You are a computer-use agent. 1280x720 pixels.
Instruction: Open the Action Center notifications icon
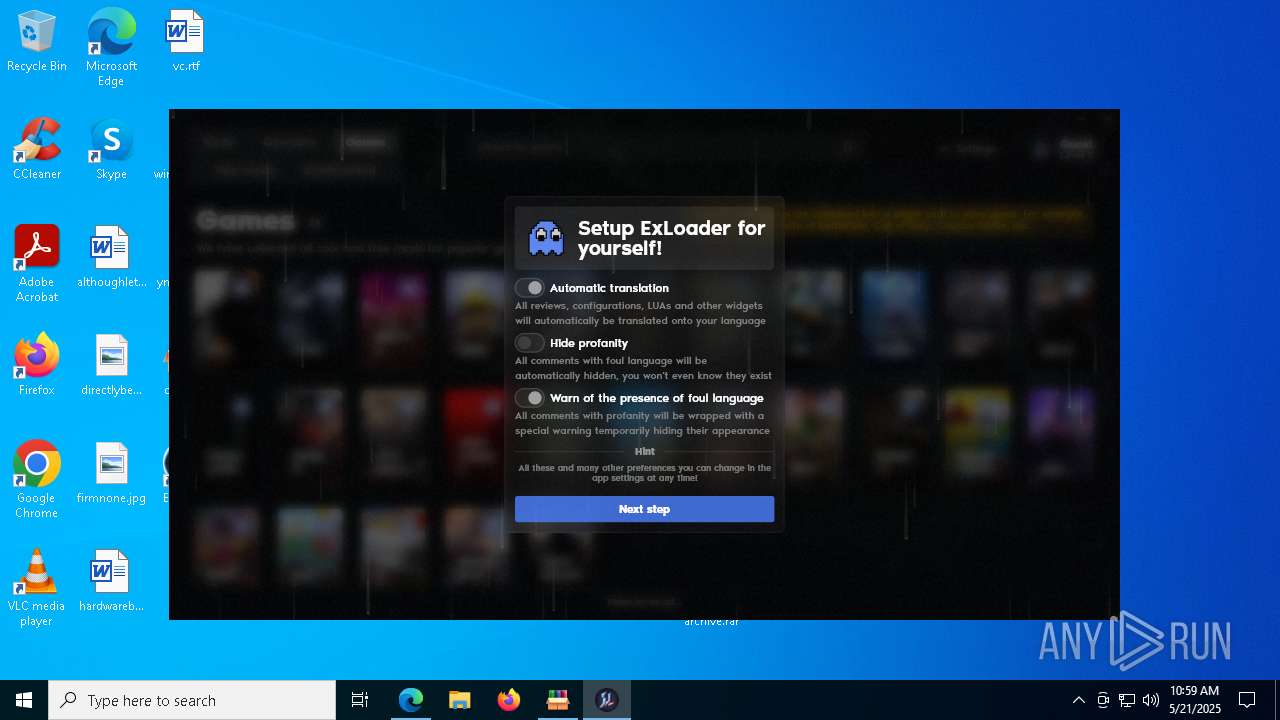1247,700
